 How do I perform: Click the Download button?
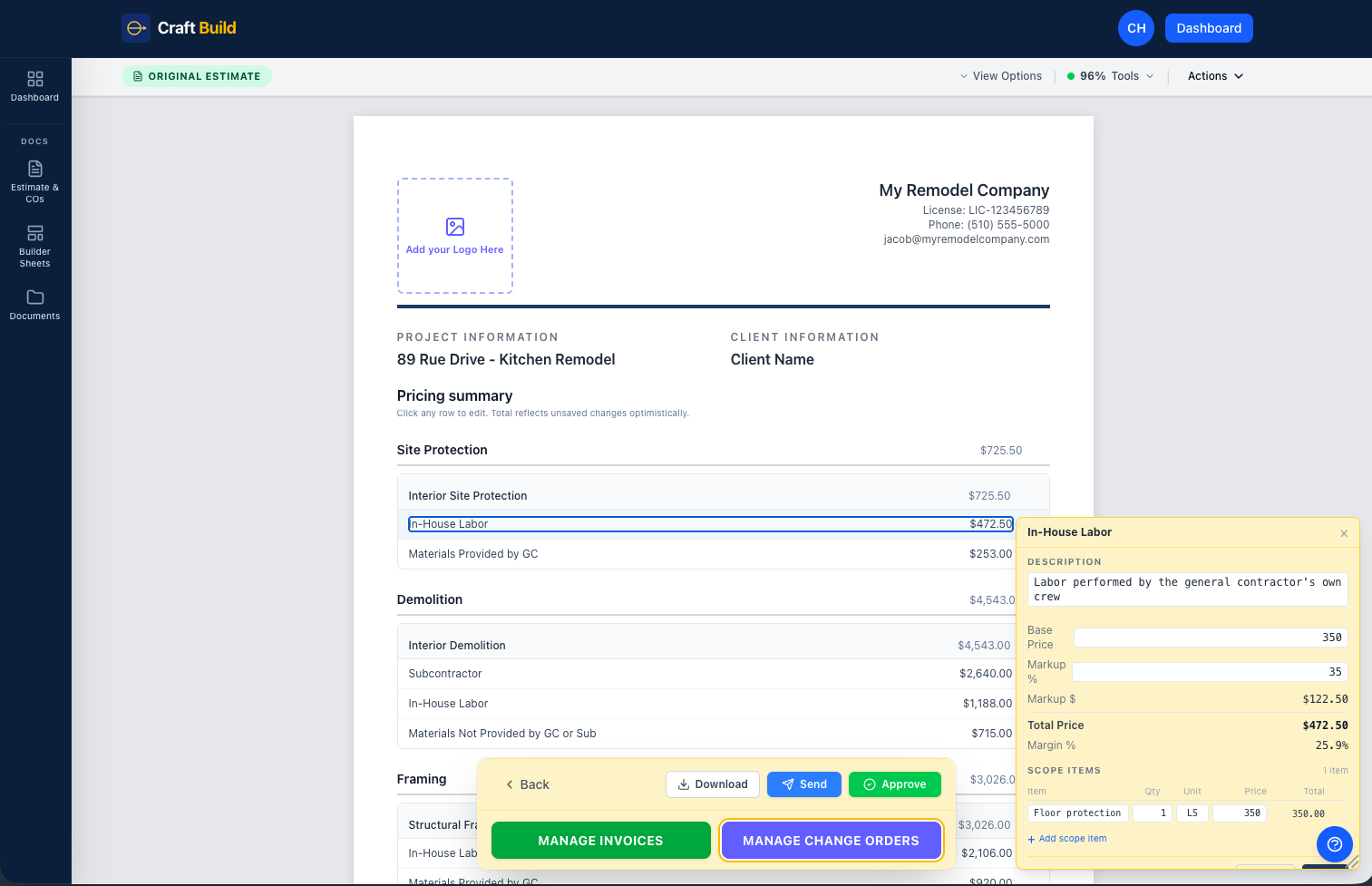click(x=713, y=784)
